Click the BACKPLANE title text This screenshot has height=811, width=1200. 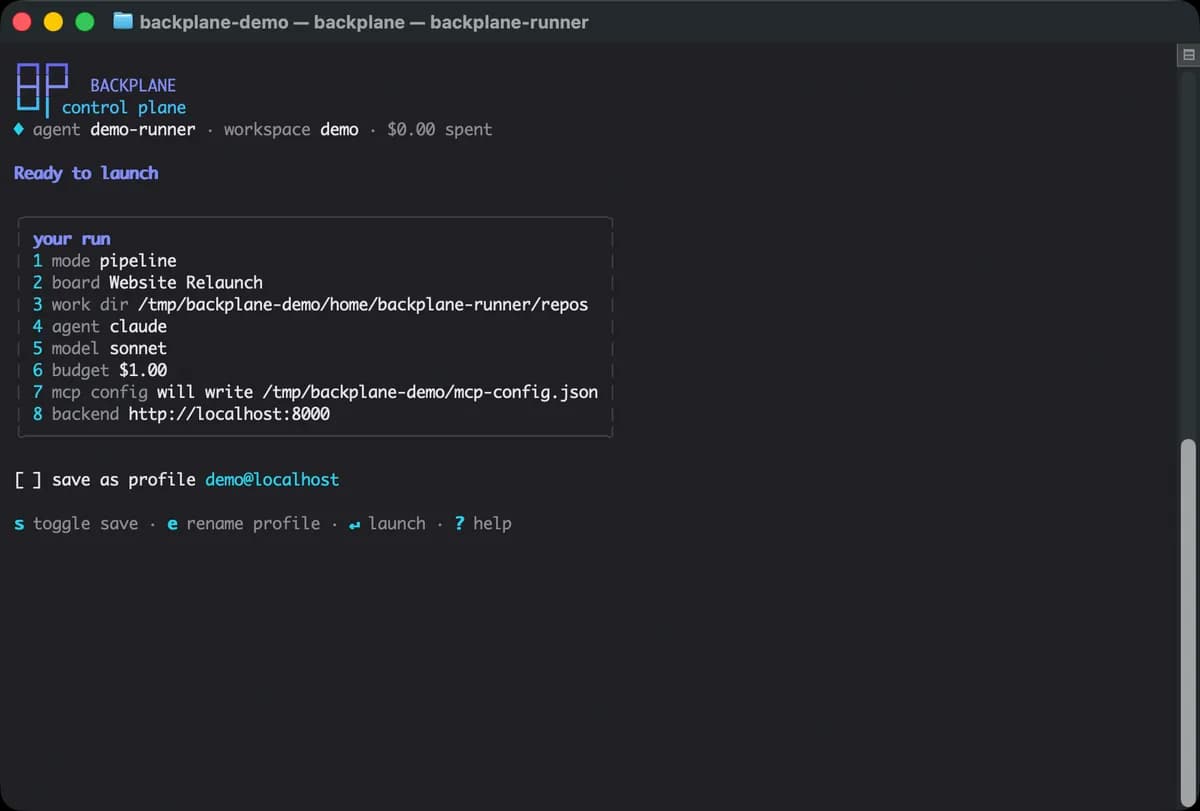coord(133,86)
